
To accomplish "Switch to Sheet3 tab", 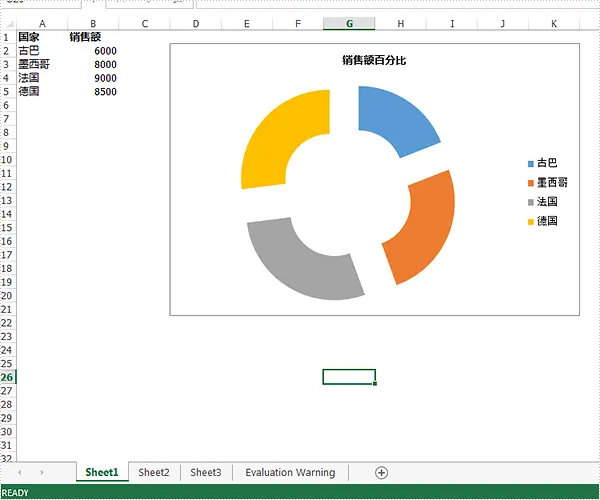I will coord(206,472).
